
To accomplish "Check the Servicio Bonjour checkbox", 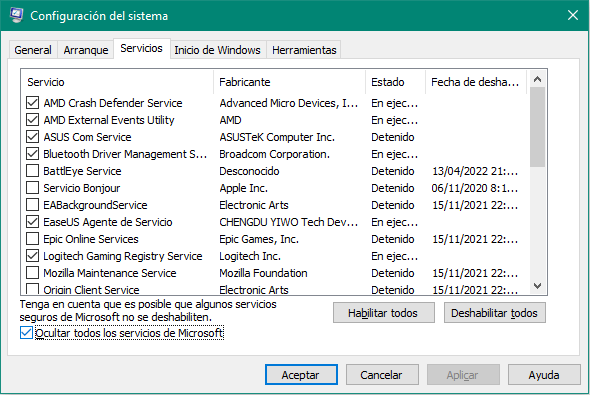I will [32, 188].
